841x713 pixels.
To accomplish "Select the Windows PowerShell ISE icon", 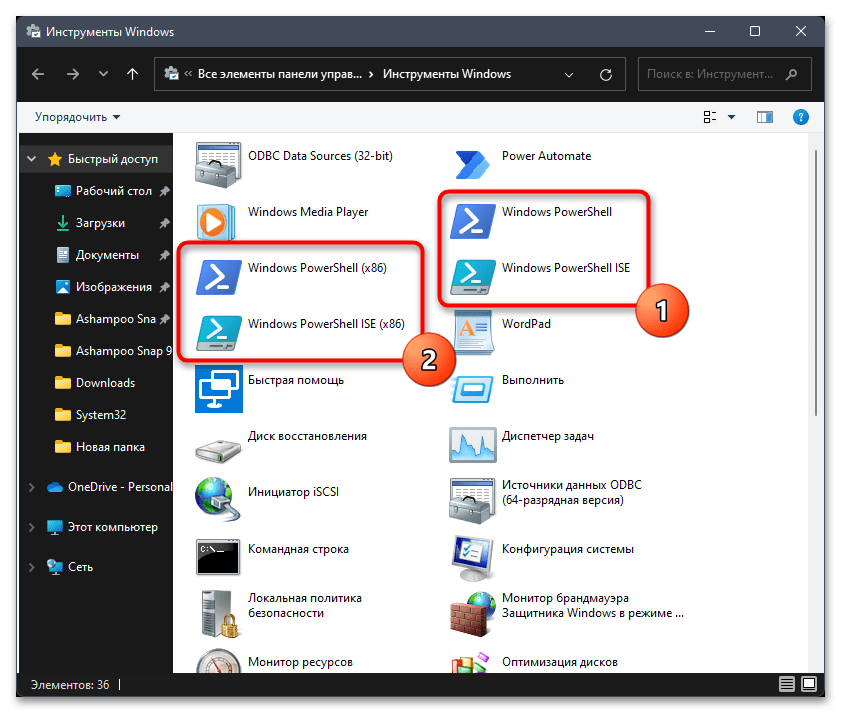I will (473, 277).
